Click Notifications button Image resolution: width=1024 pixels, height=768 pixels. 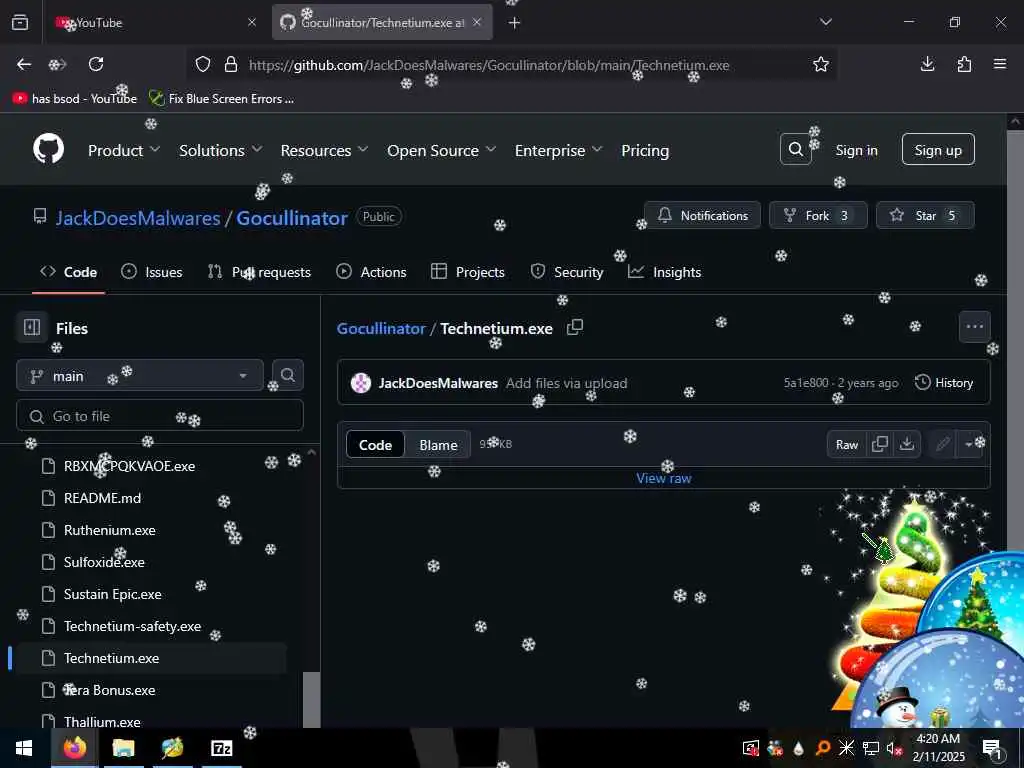[703, 215]
